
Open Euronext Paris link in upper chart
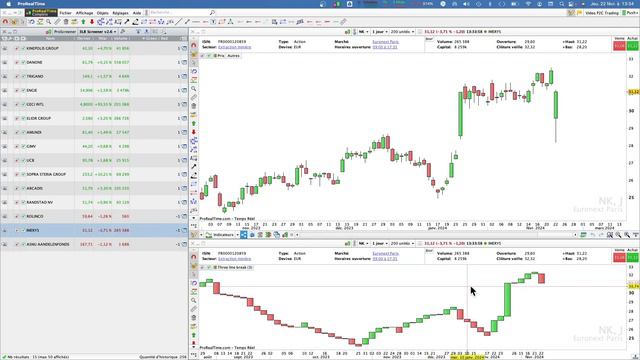[x=385, y=42]
